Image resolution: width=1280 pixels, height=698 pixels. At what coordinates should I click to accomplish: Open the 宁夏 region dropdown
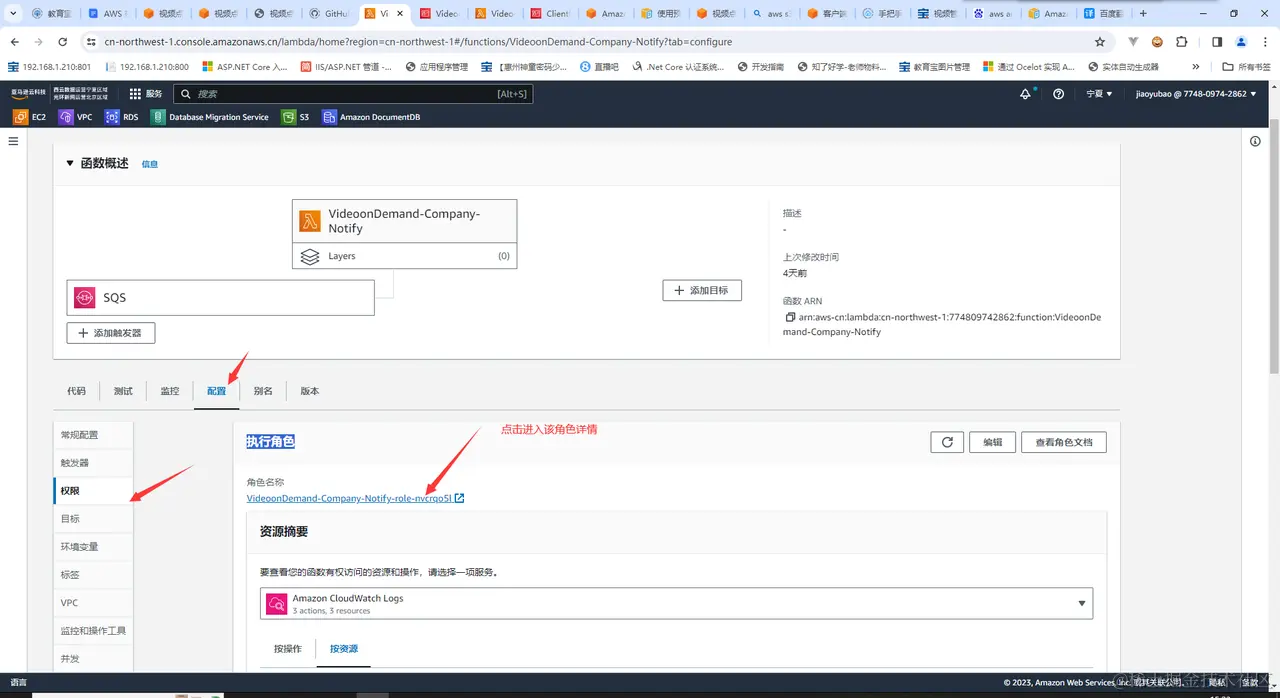coord(1099,93)
